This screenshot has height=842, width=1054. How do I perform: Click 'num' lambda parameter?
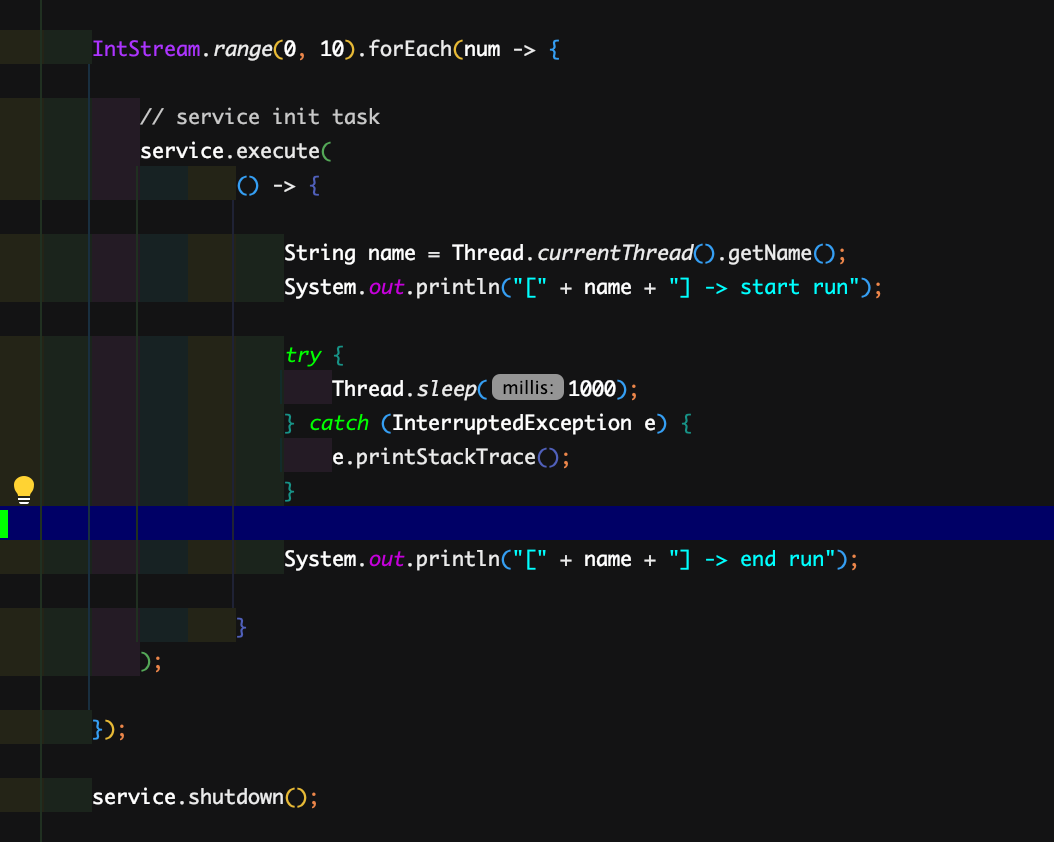[x=482, y=49]
